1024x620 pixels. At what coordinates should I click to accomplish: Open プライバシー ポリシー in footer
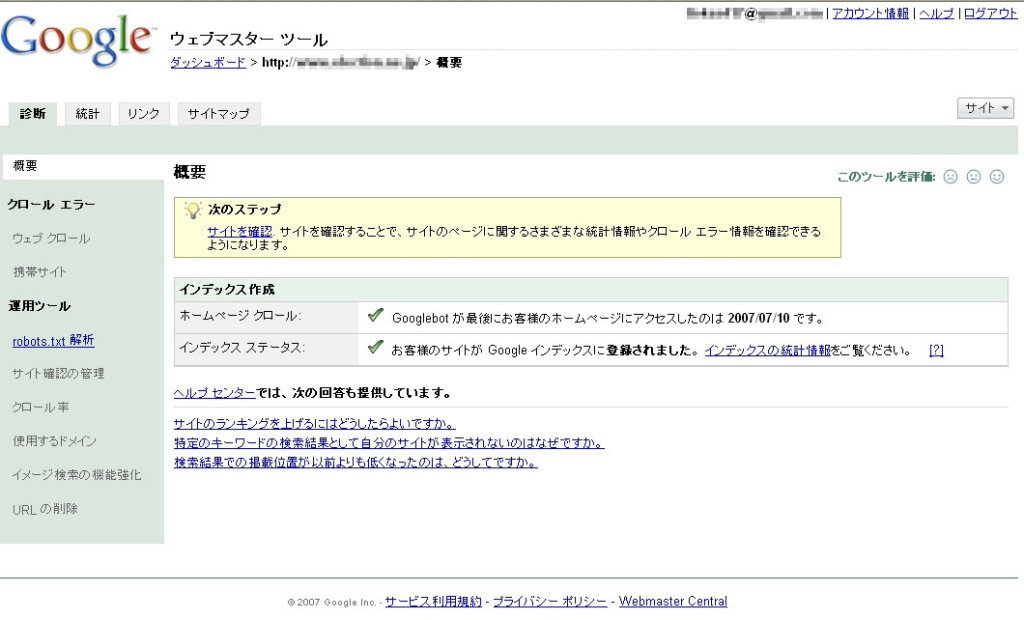click(x=549, y=601)
